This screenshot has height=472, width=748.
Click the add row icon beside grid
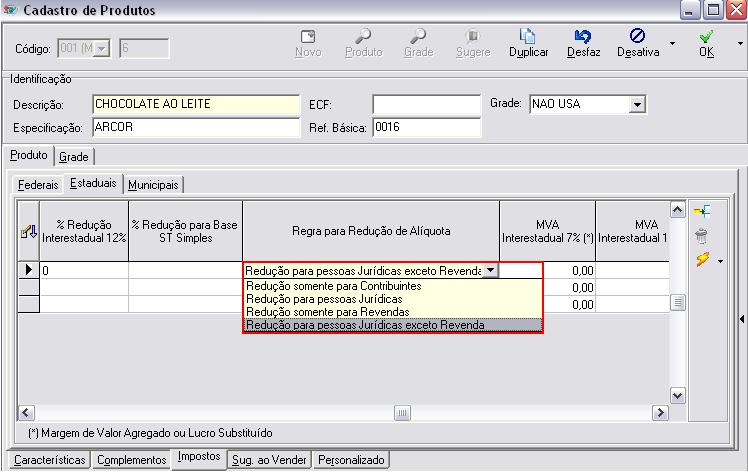tap(702, 211)
